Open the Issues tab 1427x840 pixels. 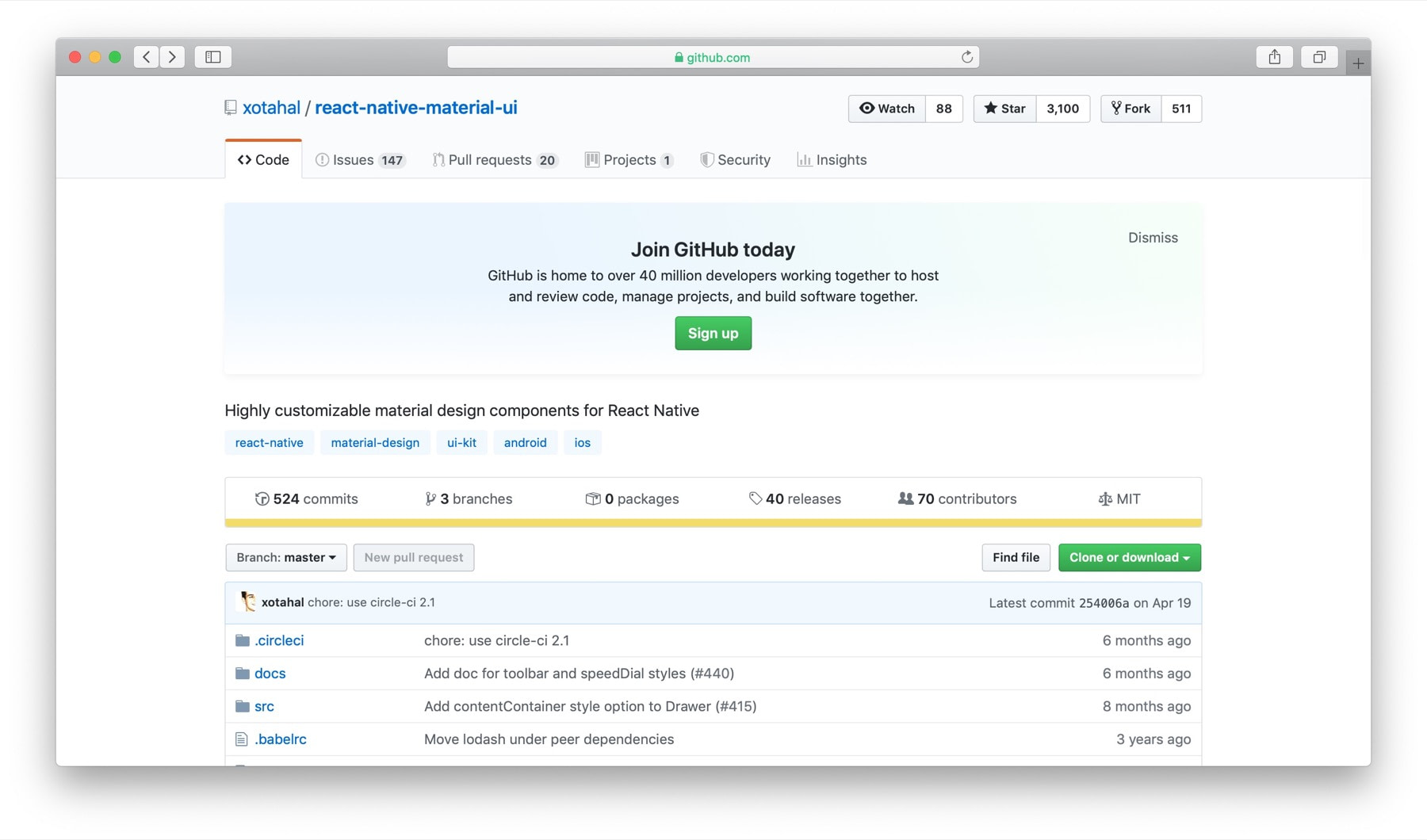point(361,159)
